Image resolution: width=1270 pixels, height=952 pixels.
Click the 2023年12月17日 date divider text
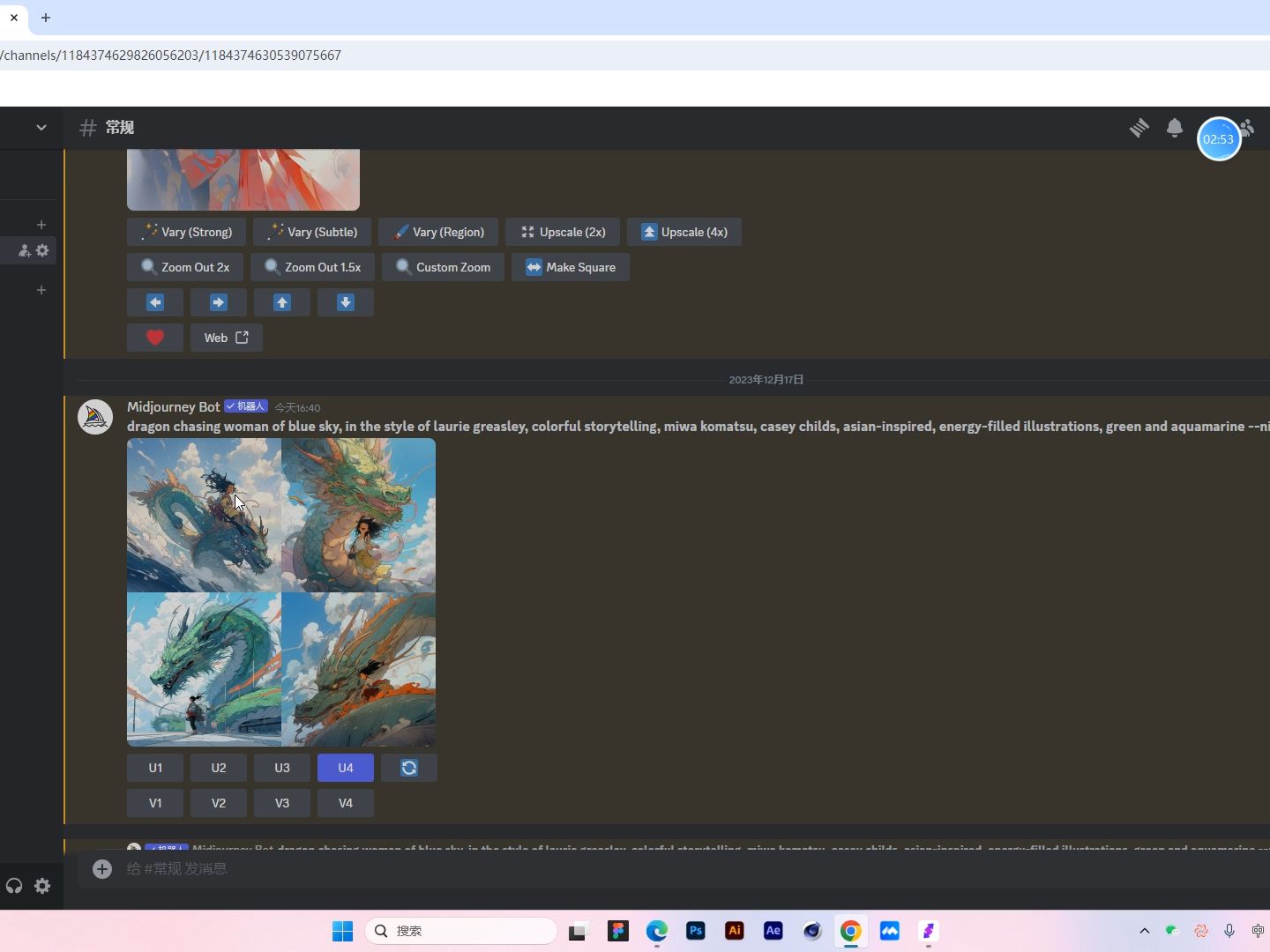coord(766,380)
